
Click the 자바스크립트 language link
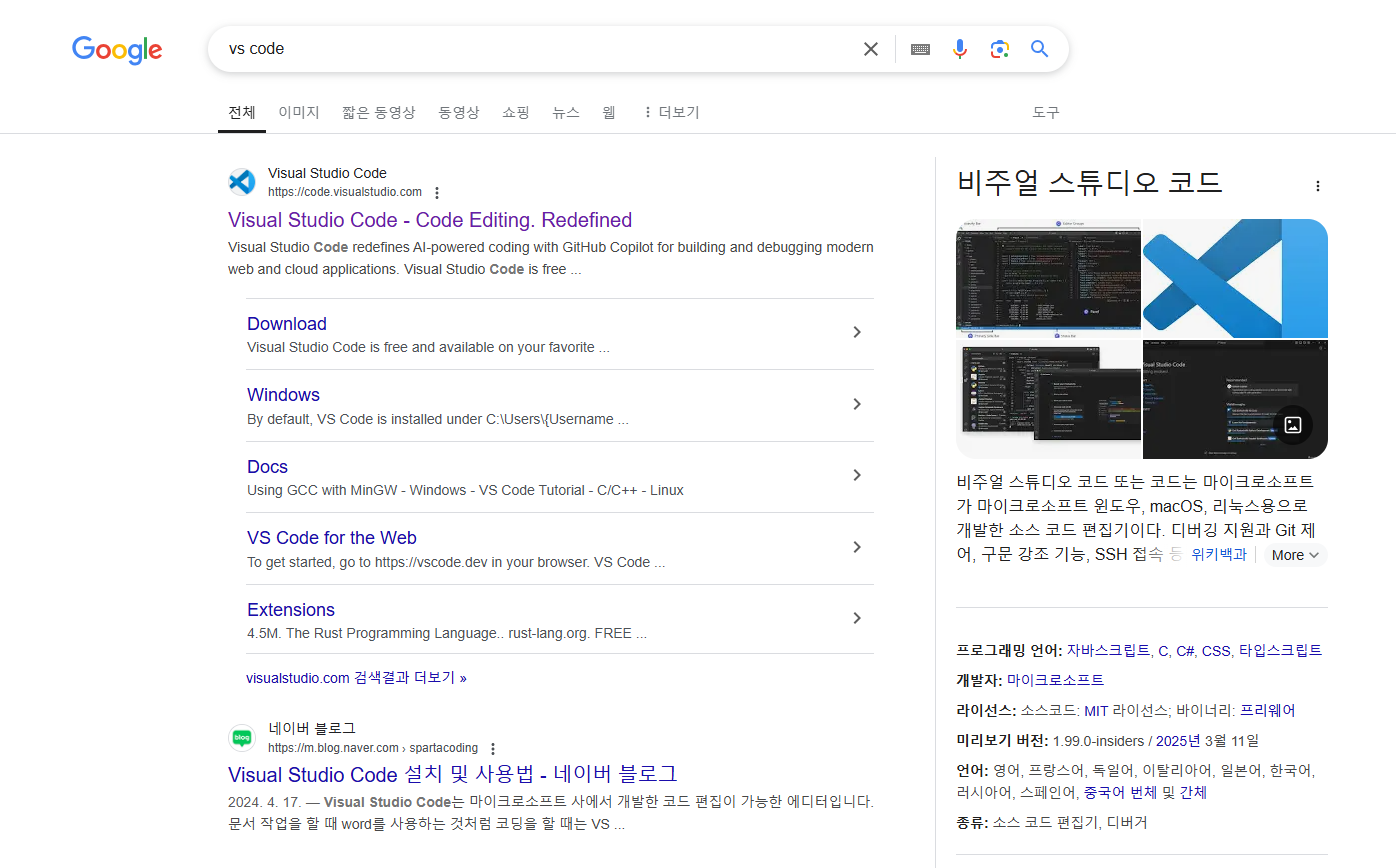[1108, 651]
